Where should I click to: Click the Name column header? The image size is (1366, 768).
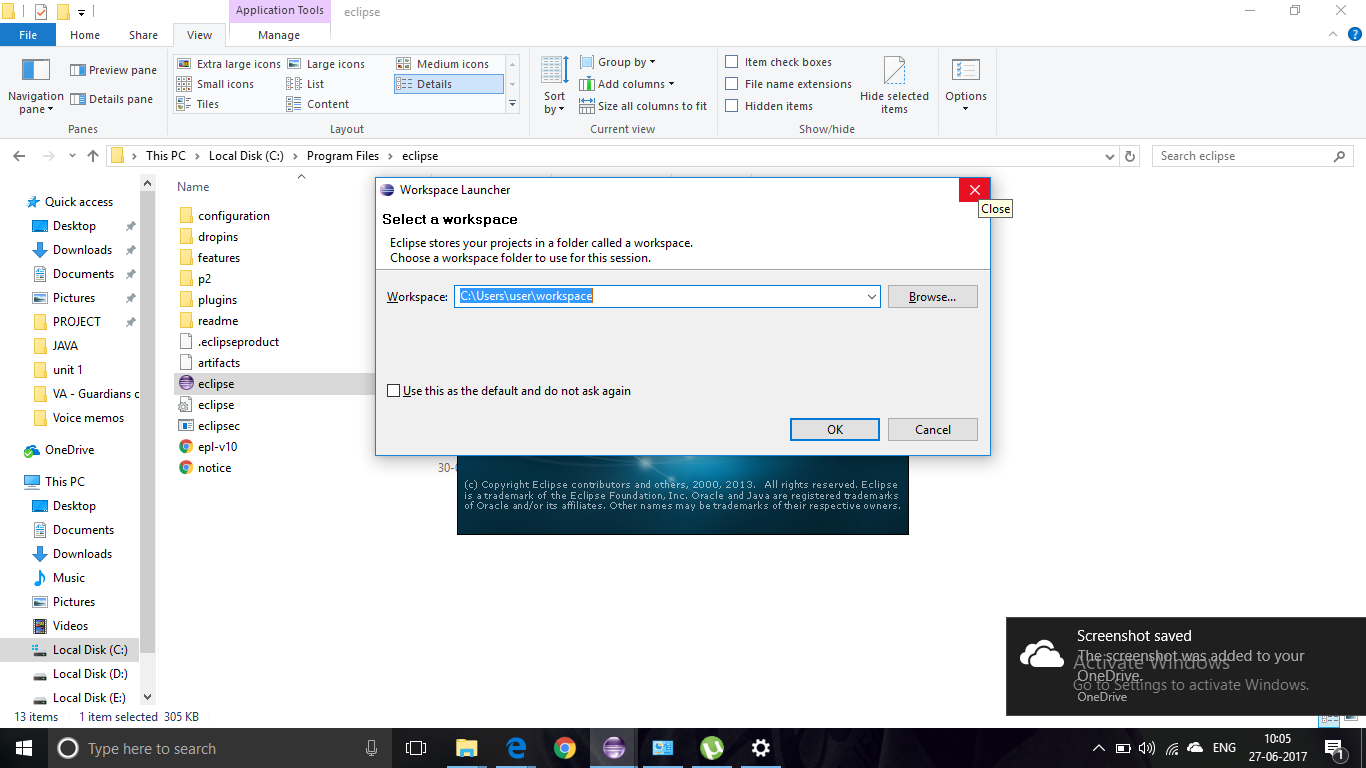(193, 187)
